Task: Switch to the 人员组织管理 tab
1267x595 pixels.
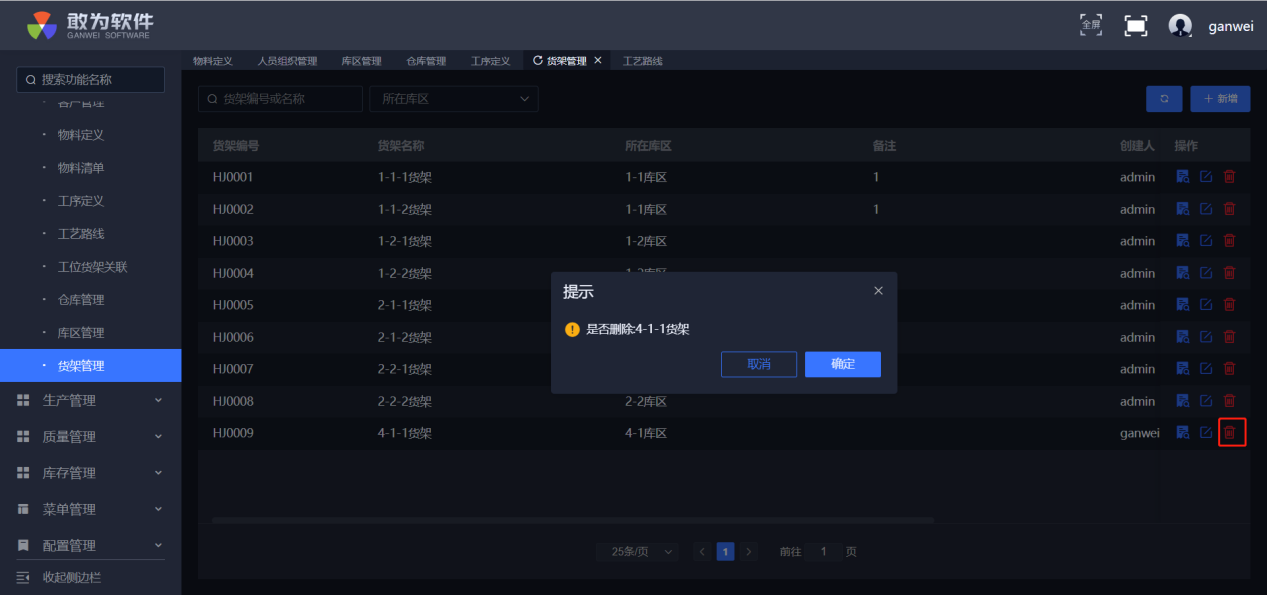Action: 287,61
